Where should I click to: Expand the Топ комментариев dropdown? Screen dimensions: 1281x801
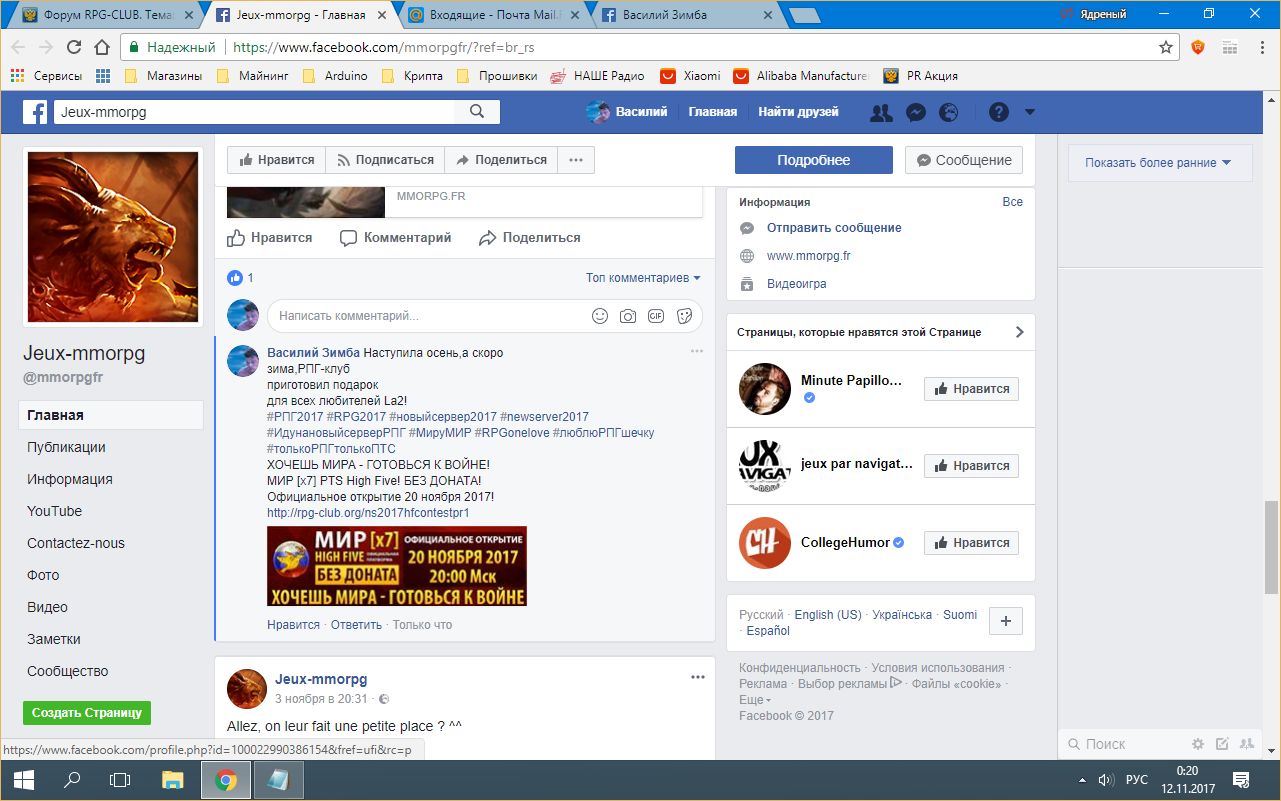(643, 278)
